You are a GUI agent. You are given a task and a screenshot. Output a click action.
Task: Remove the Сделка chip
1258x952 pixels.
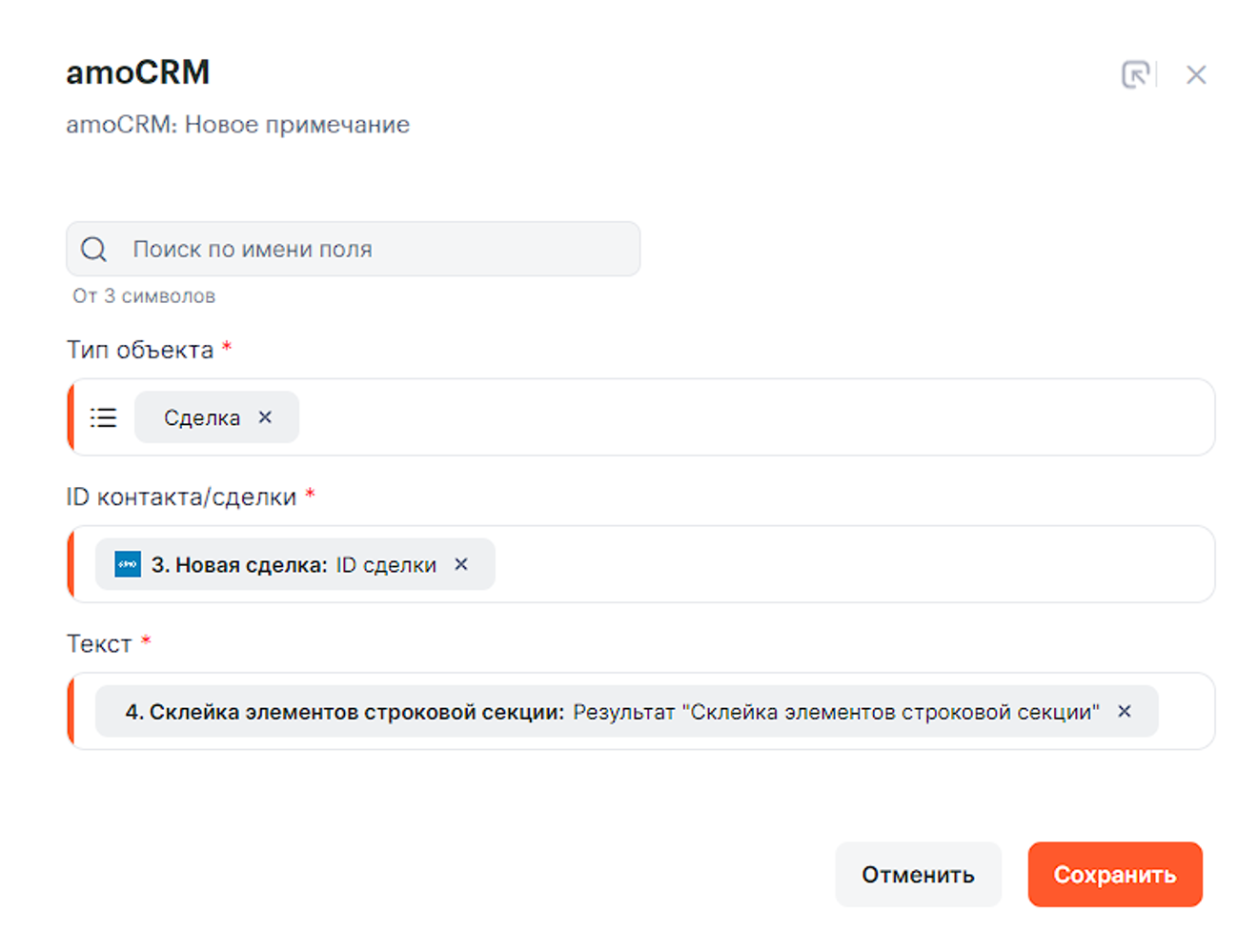click(266, 417)
